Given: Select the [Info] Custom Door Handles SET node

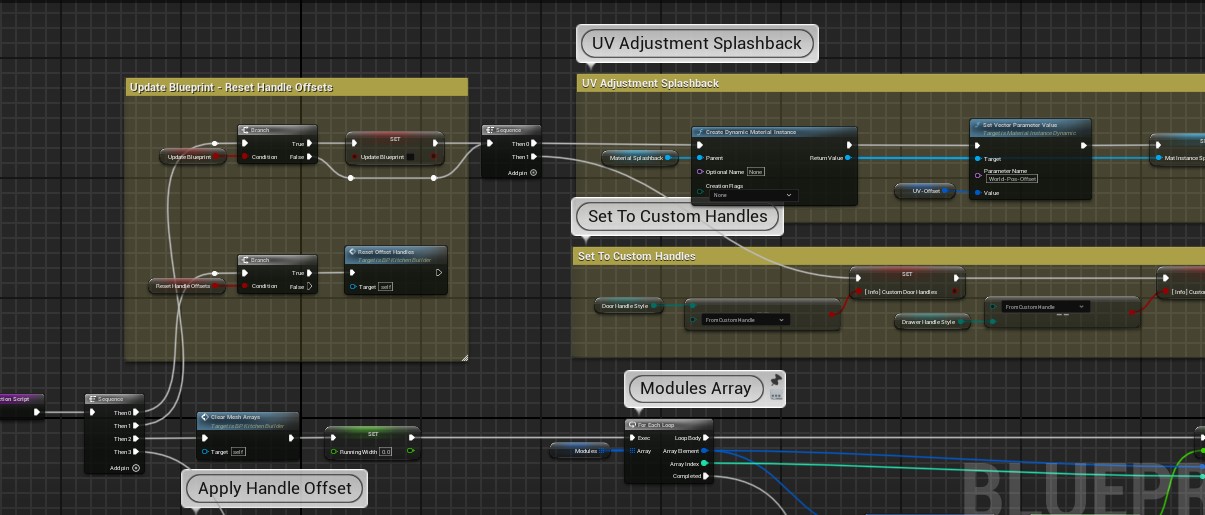Looking at the screenshot, I should (x=907, y=283).
